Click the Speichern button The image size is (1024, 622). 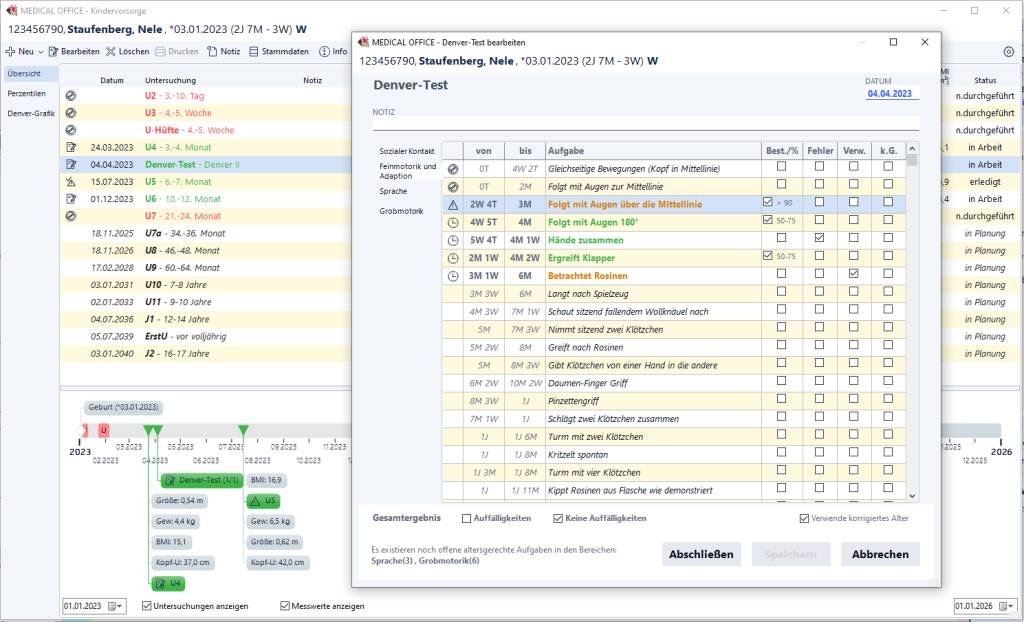click(791, 554)
